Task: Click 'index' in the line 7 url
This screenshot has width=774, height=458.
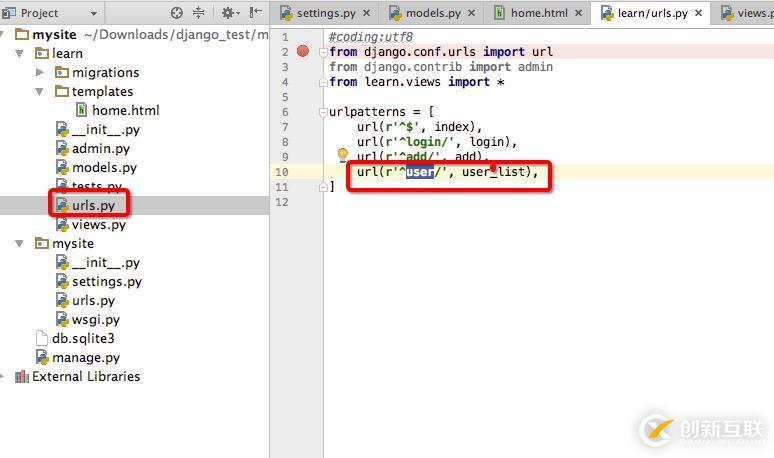Action: 452,127
